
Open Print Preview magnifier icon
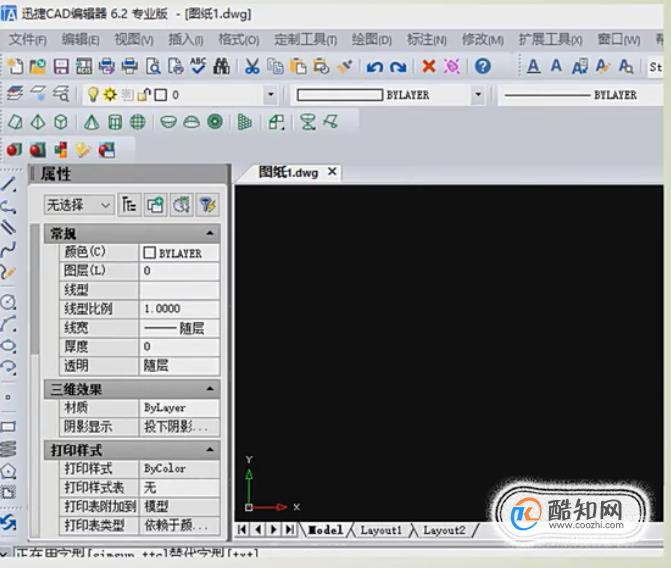153,66
